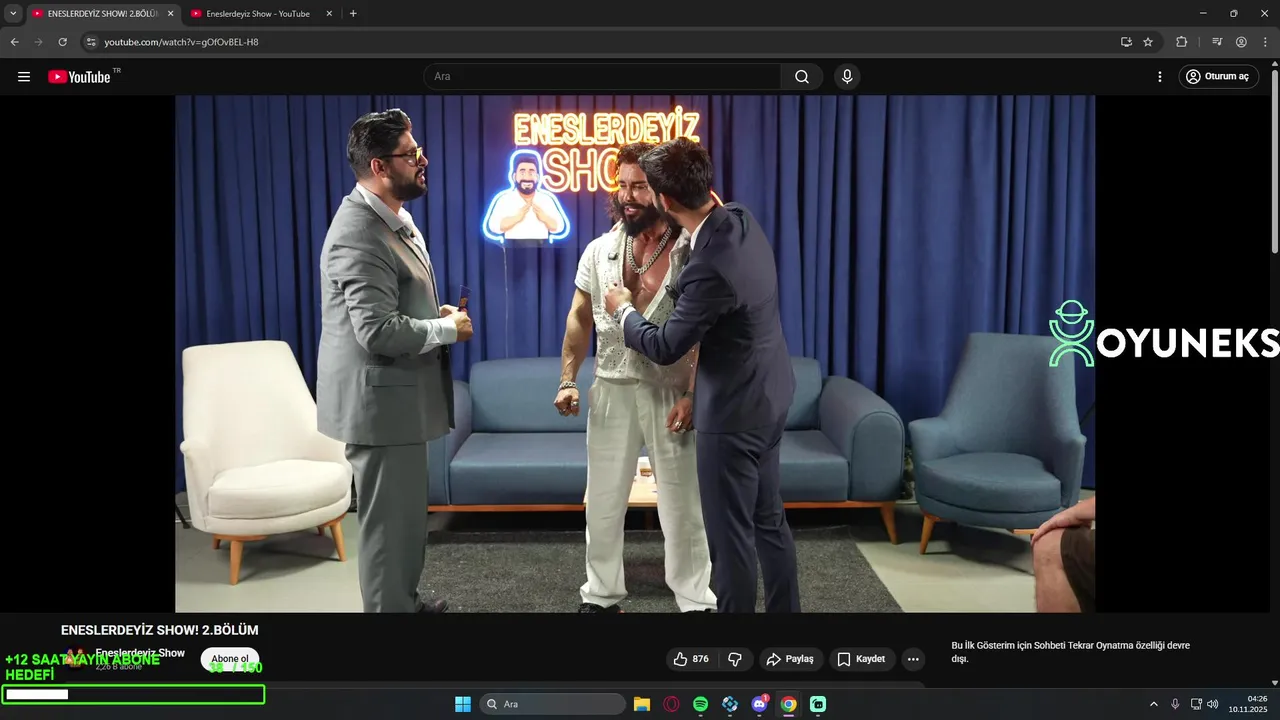1280x720 pixels.
Task: Click the Windows taskbar Ara search box
Action: pyautogui.click(x=553, y=704)
